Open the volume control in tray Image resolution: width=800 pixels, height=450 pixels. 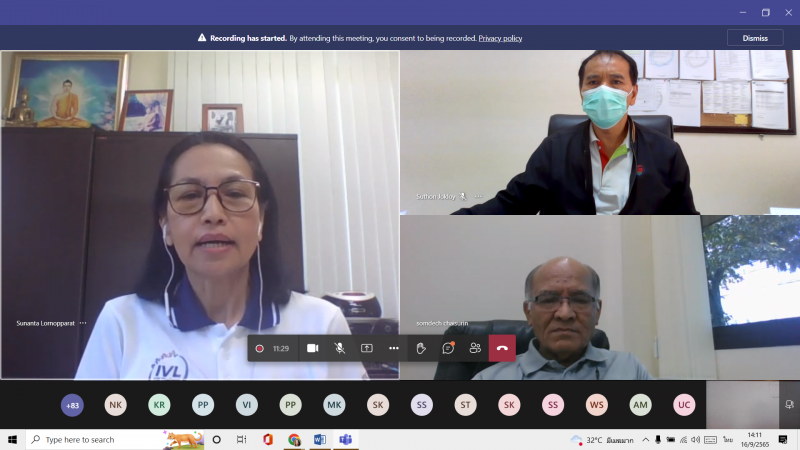(x=695, y=440)
